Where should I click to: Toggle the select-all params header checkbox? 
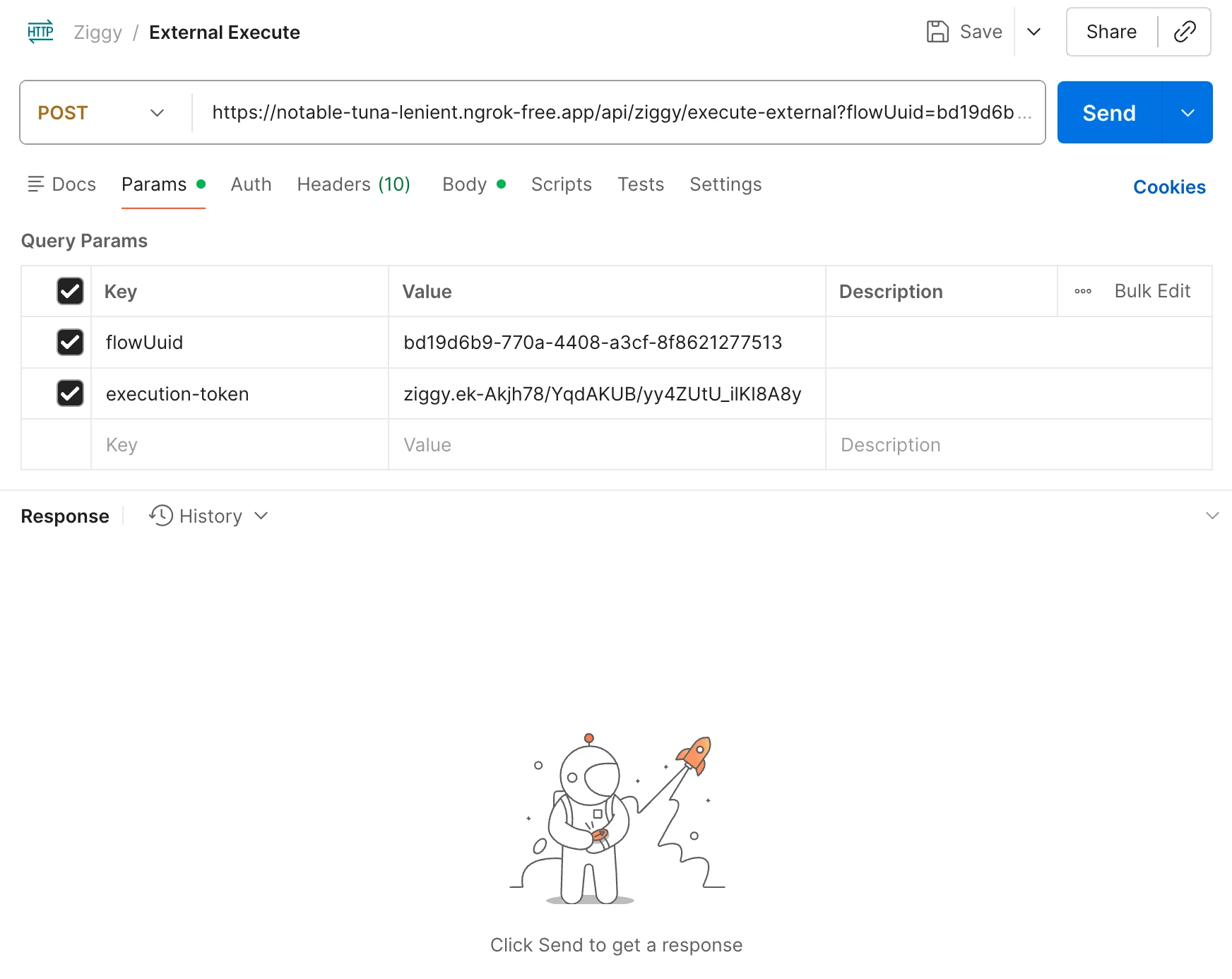click(70, 291)
